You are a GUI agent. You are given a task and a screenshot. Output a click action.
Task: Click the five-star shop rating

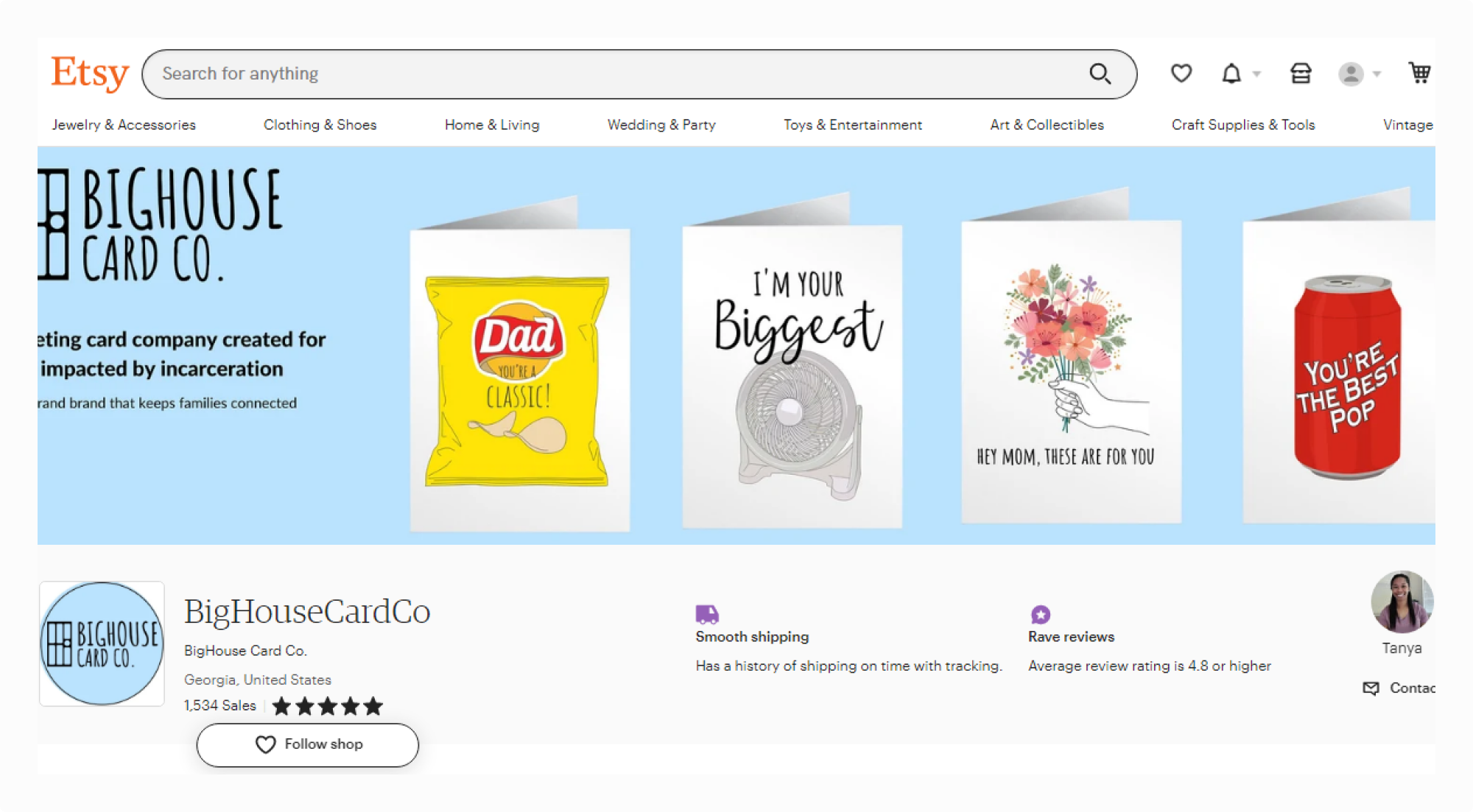[x=328, y=706]
